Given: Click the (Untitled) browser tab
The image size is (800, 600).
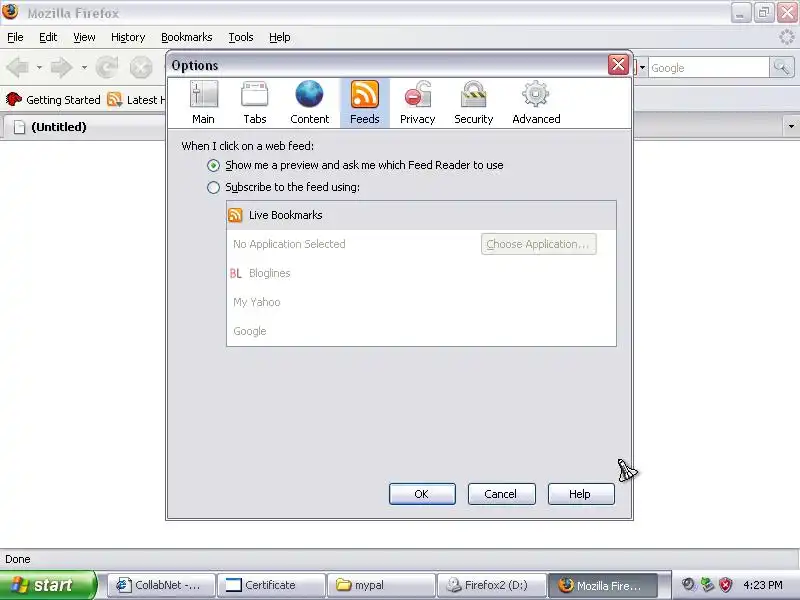Looking at the screenshot, I should point(84,127).
